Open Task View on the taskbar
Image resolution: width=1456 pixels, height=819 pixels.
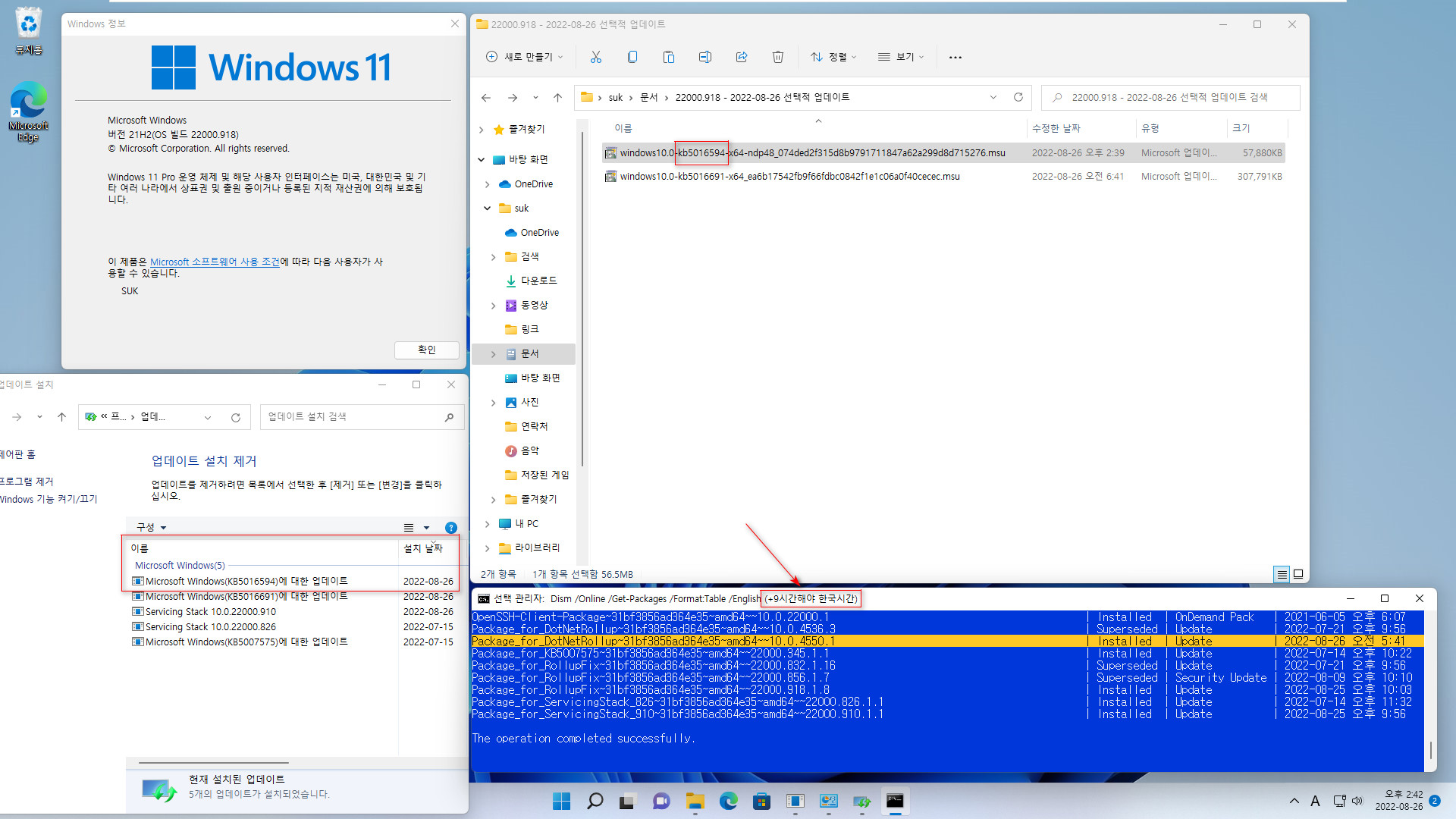coord(627,801)
